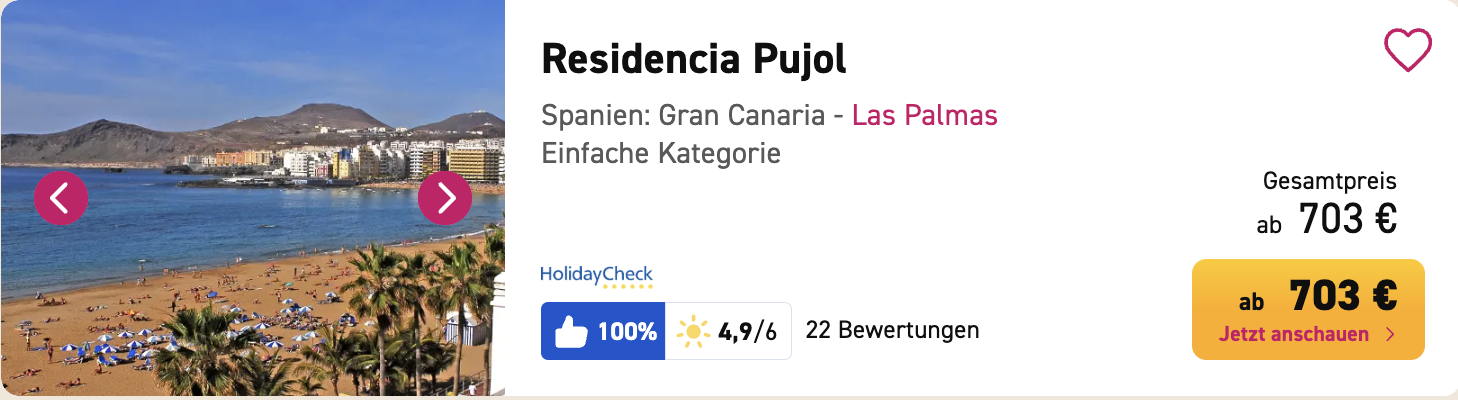Show the previous hotel photo
This screenshot has height=400, width=1458.
[x=60, y=198]
